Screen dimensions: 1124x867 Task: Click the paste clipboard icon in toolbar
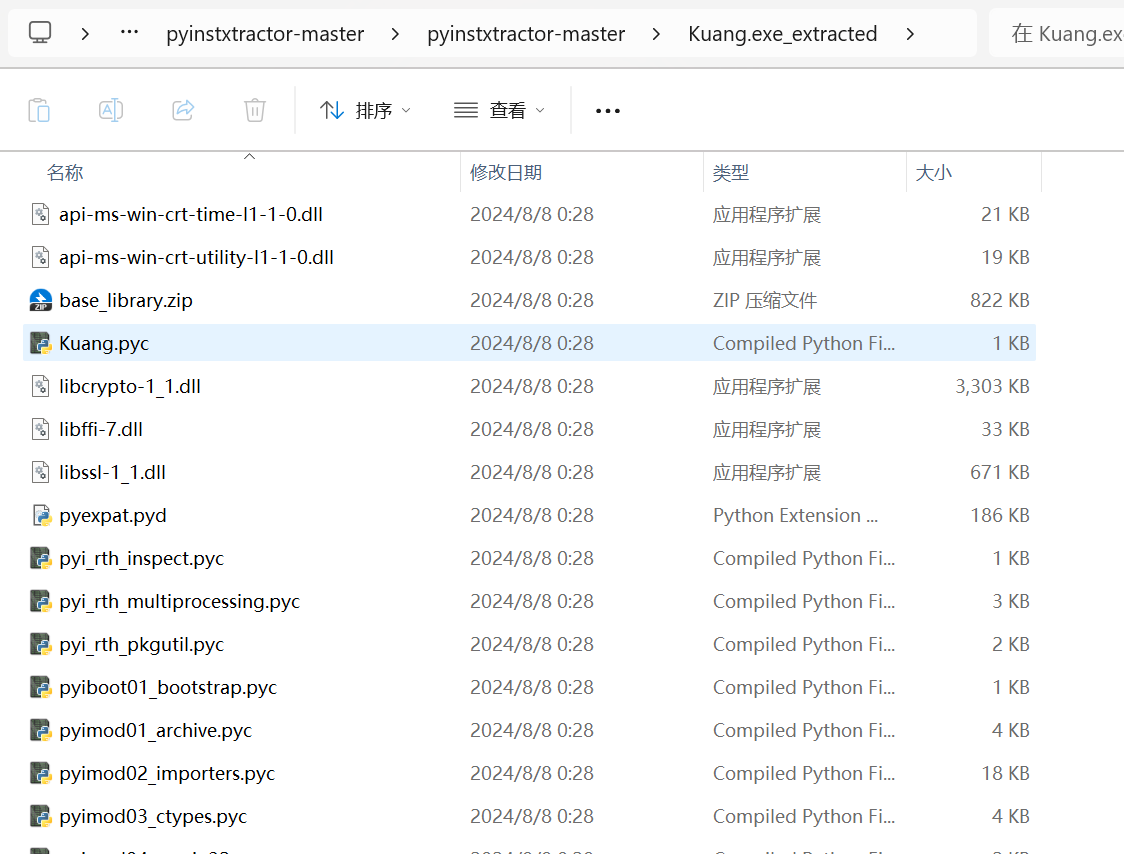39,110
